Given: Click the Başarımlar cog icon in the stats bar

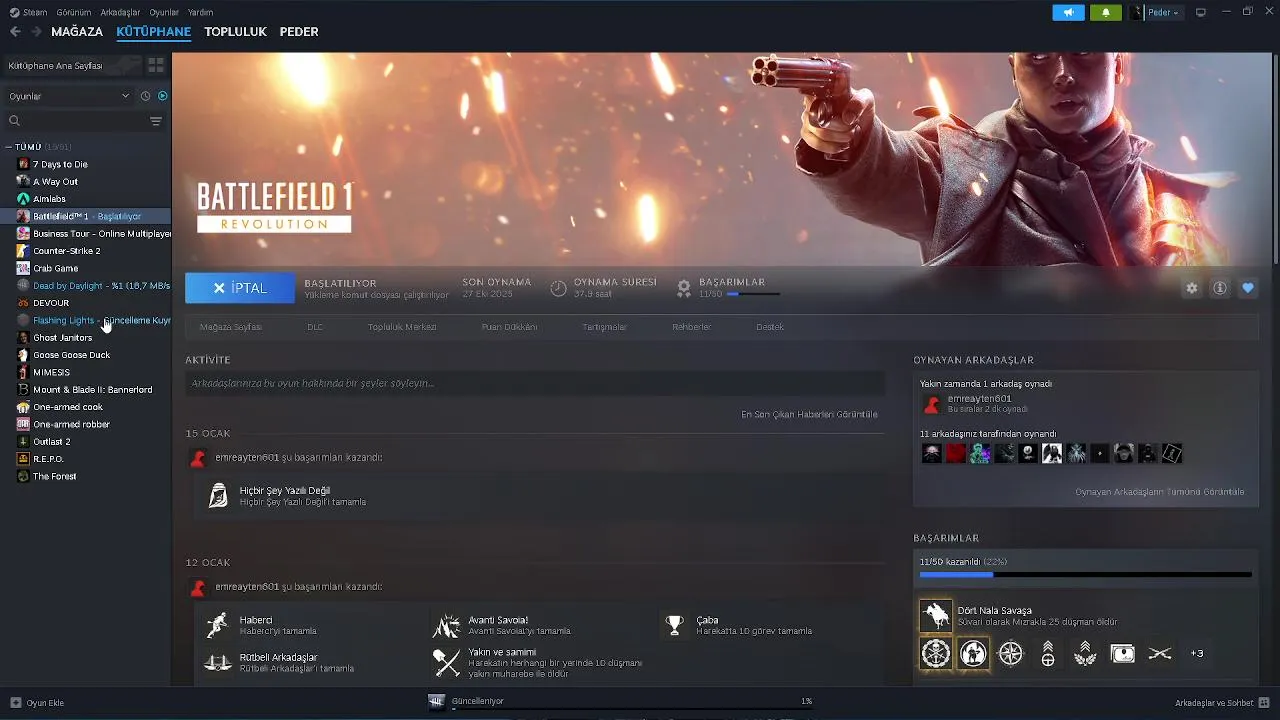Looking at the screenshot, I should pos(684,288).
